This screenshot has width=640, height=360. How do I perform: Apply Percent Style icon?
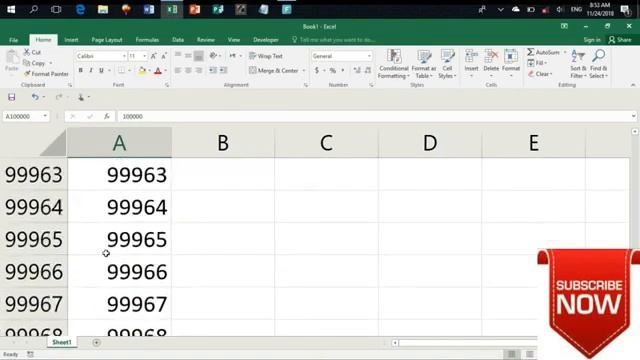pyautogui.click(x=333, y=70)
